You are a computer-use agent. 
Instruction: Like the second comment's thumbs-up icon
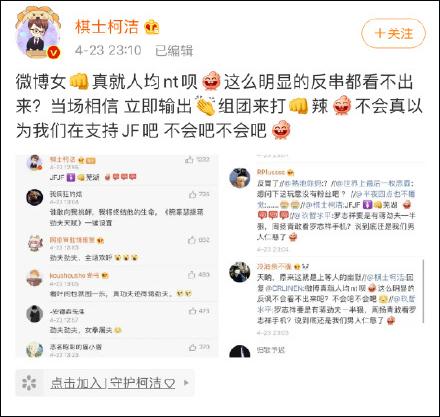tap(193, 194)
